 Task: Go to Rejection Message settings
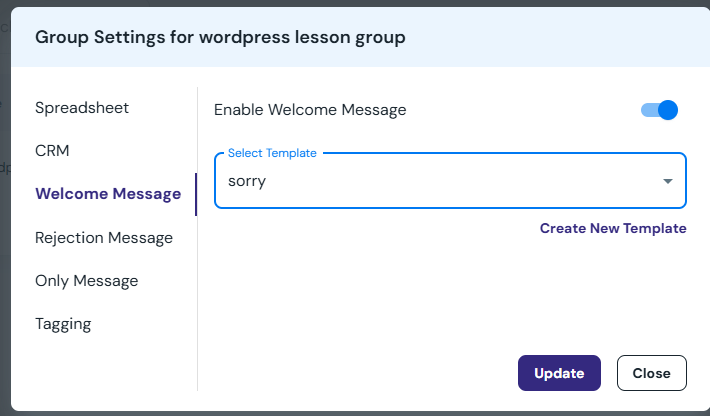(104, 238)
